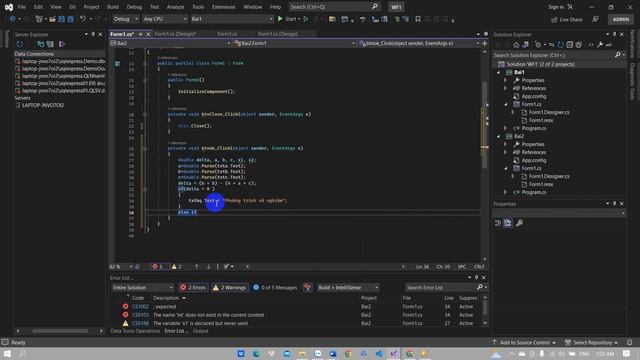Image resolution: width=640 pixels, height=360 pixels.
Task: Expand References under the Bai1 project
Action: [506, 88]
